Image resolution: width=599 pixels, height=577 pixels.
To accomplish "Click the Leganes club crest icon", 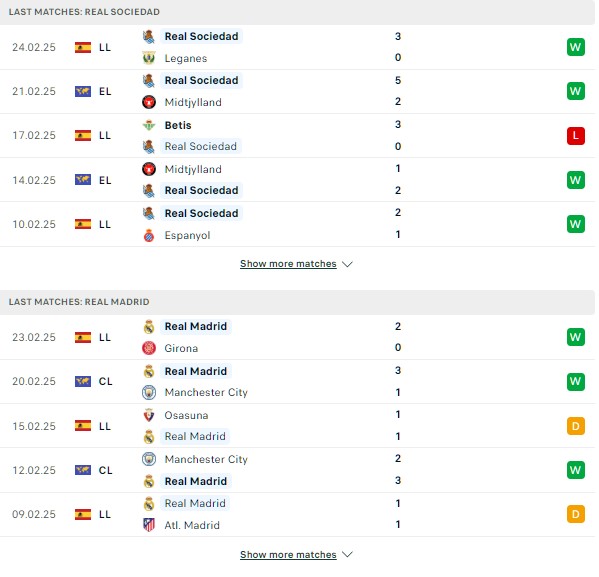I will pyautogui.click(x=149, y=58).
